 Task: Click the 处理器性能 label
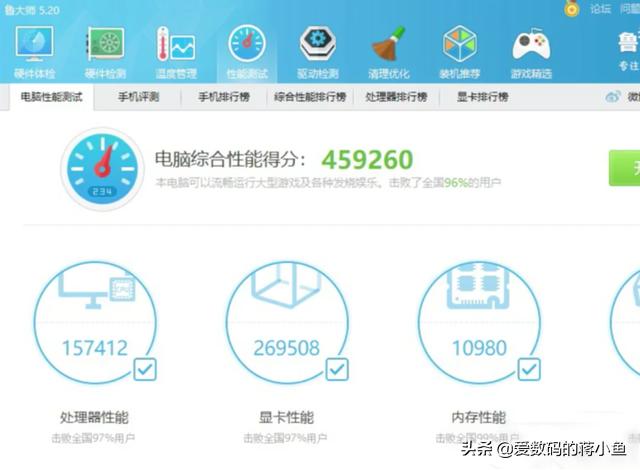[94, 417]
